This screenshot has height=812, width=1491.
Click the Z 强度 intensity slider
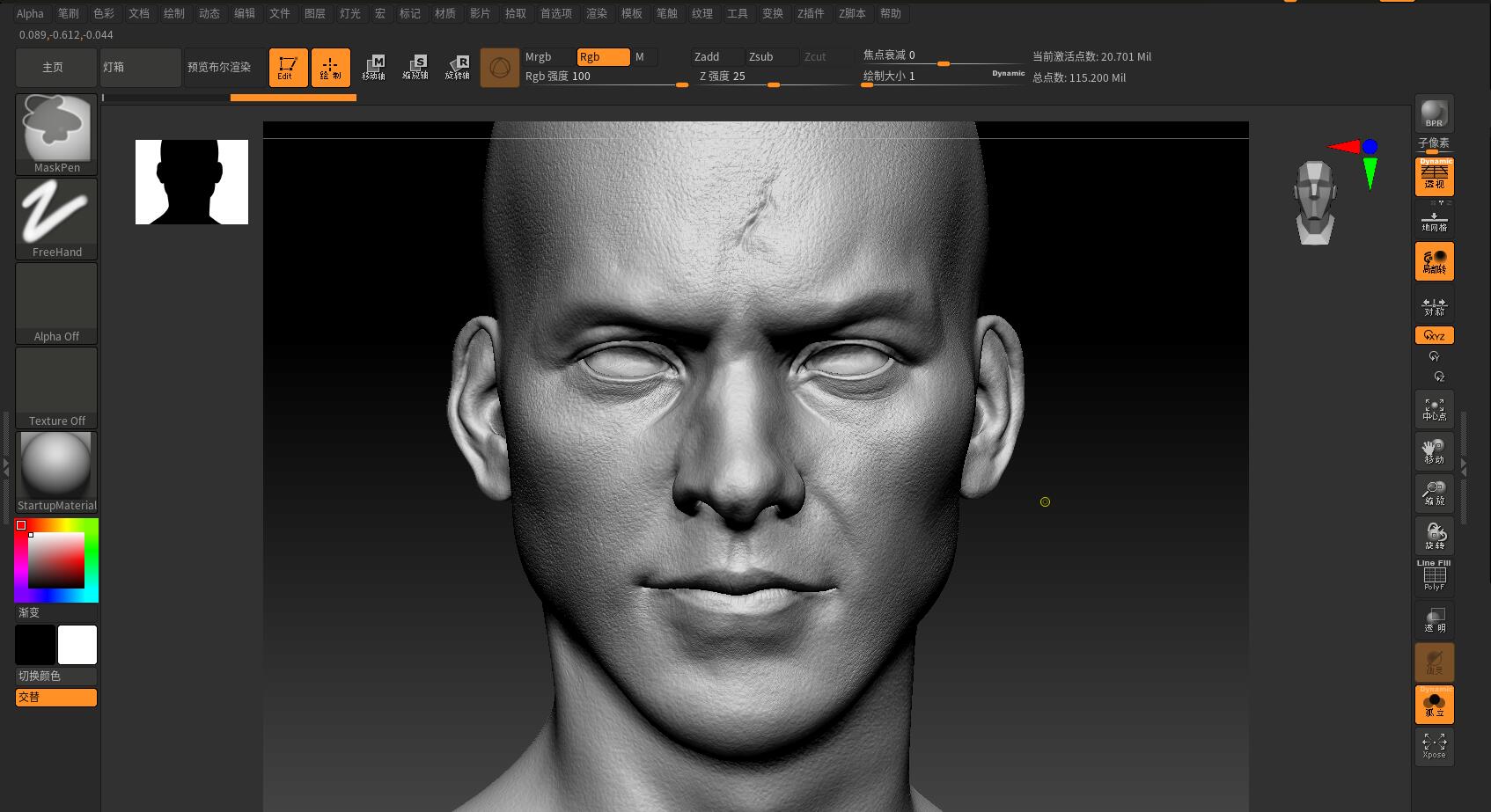[x=773, y=77]
